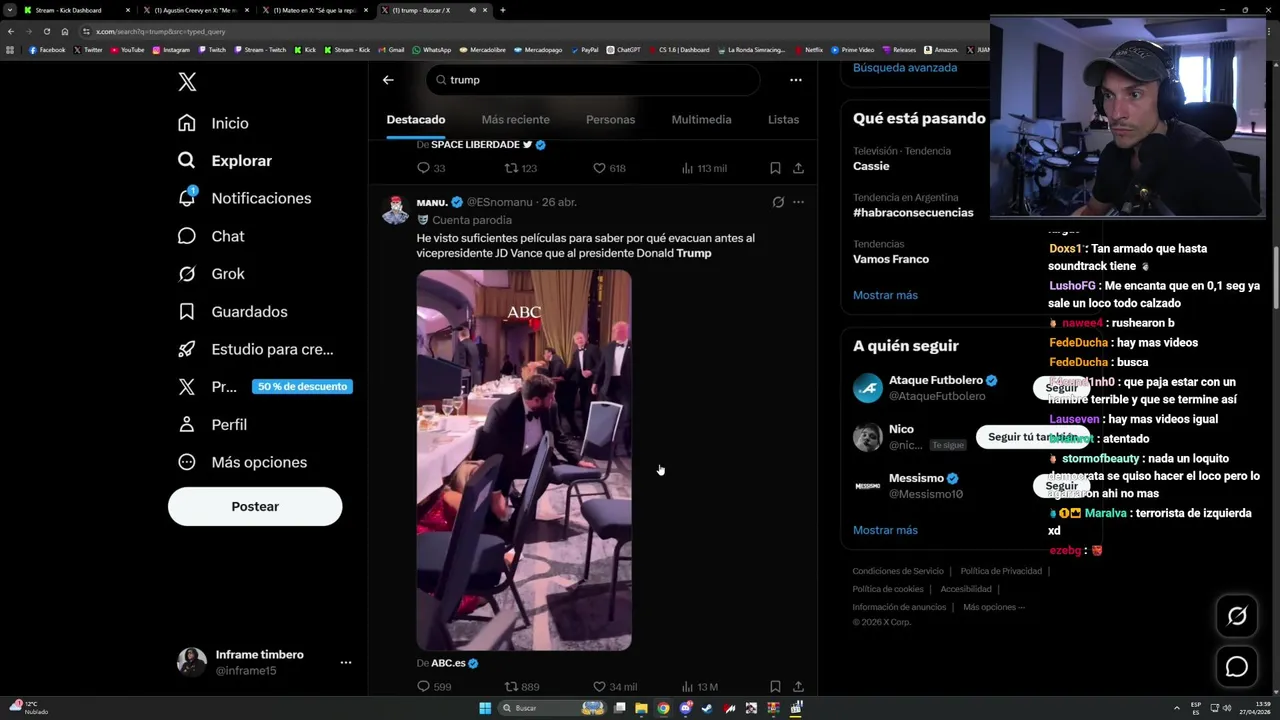Screen dimensions: 1280x720
Task: Reload the page in browser toolbar
Action: [46, 31]
